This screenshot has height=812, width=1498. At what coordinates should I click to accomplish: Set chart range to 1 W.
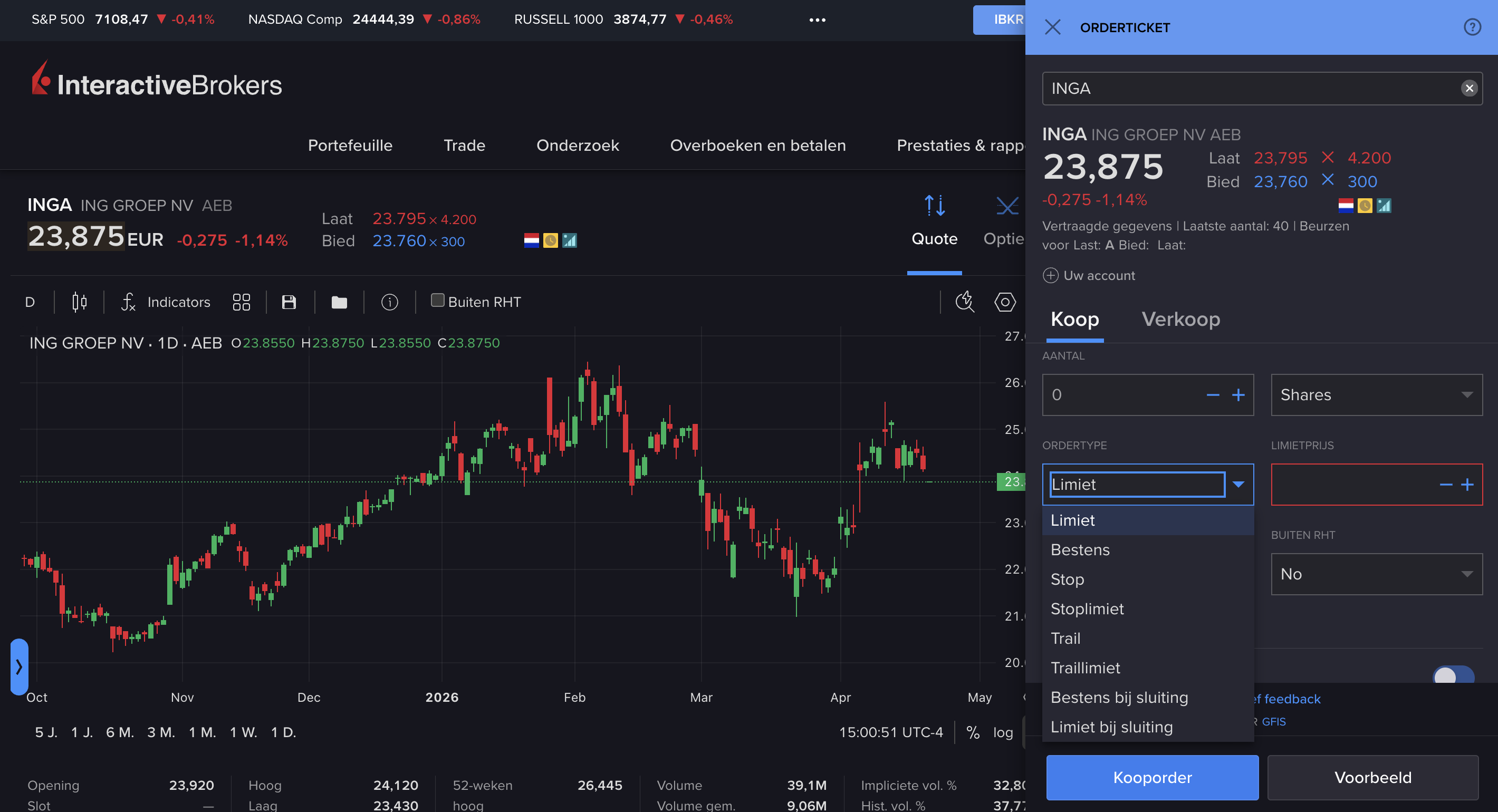coord(244,732)
